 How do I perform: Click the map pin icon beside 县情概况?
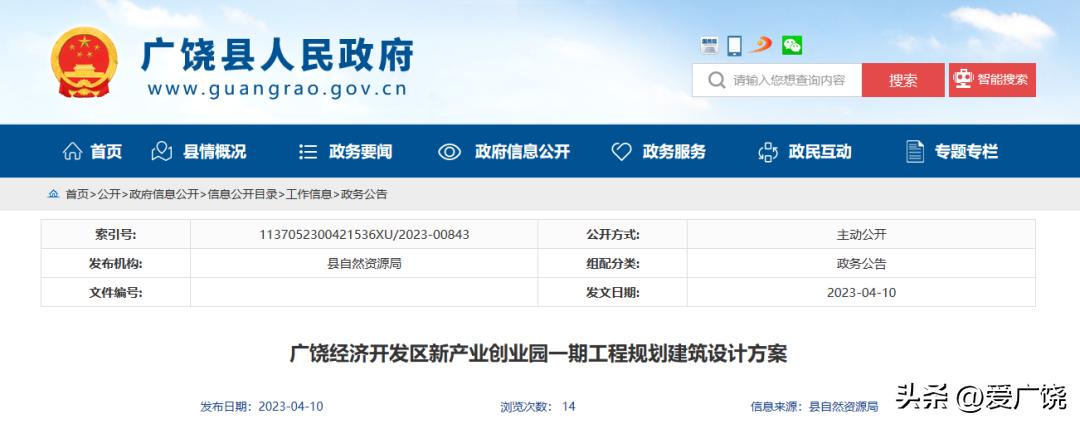162,151
